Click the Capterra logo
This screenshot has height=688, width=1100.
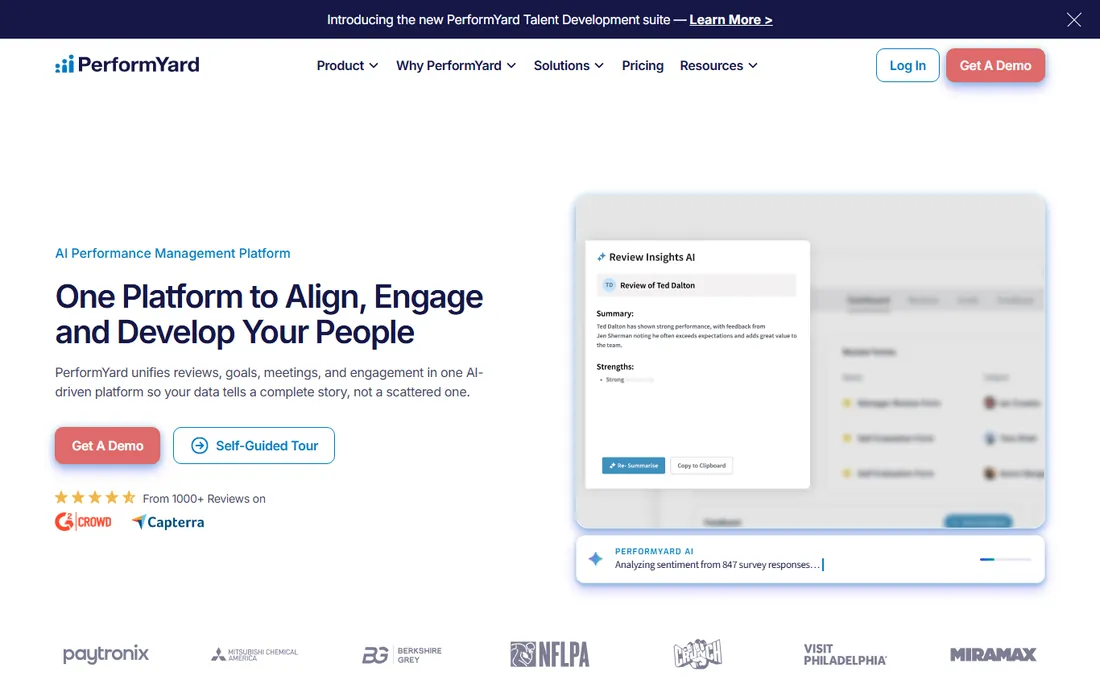(x=168, y=522)
